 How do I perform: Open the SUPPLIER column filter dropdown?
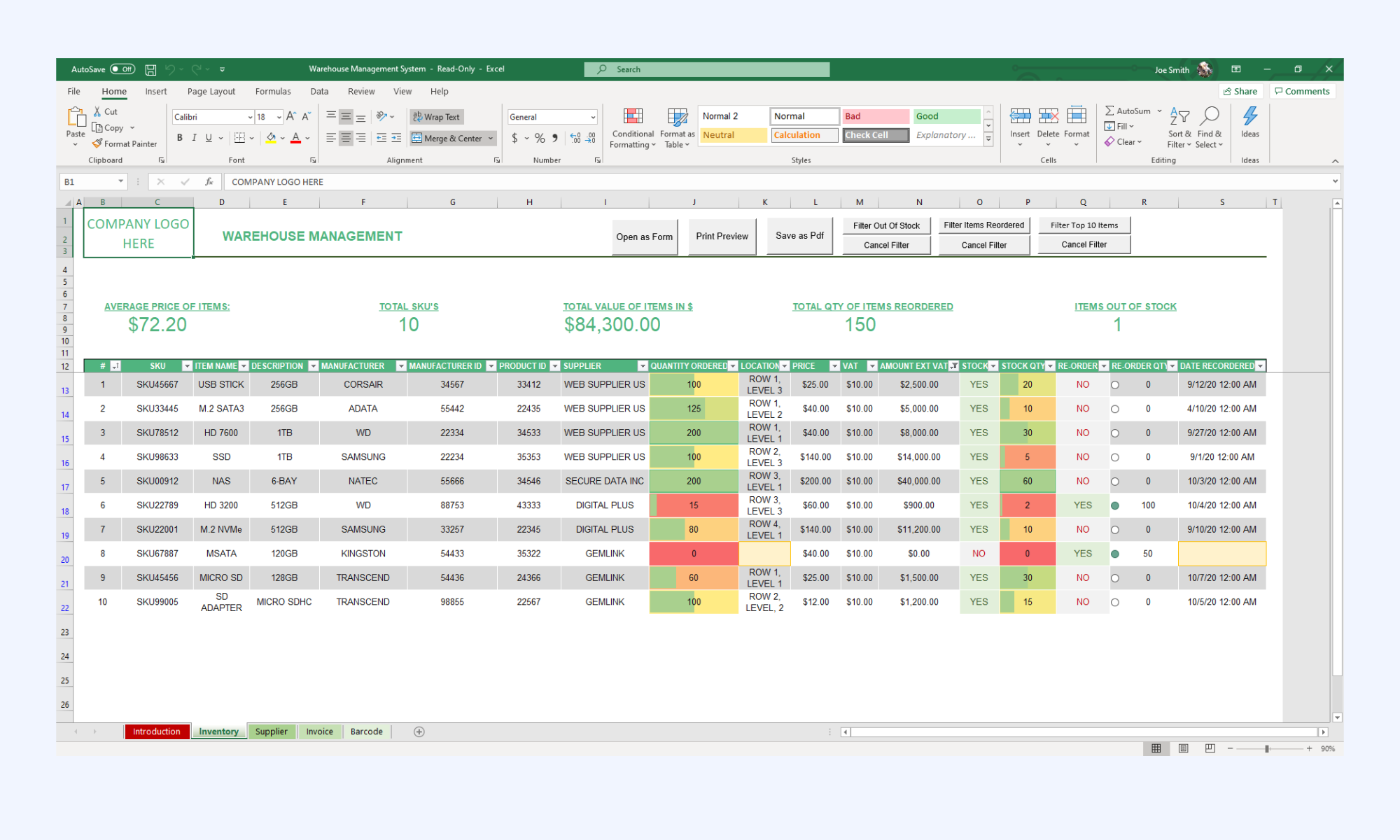(643, 366)
